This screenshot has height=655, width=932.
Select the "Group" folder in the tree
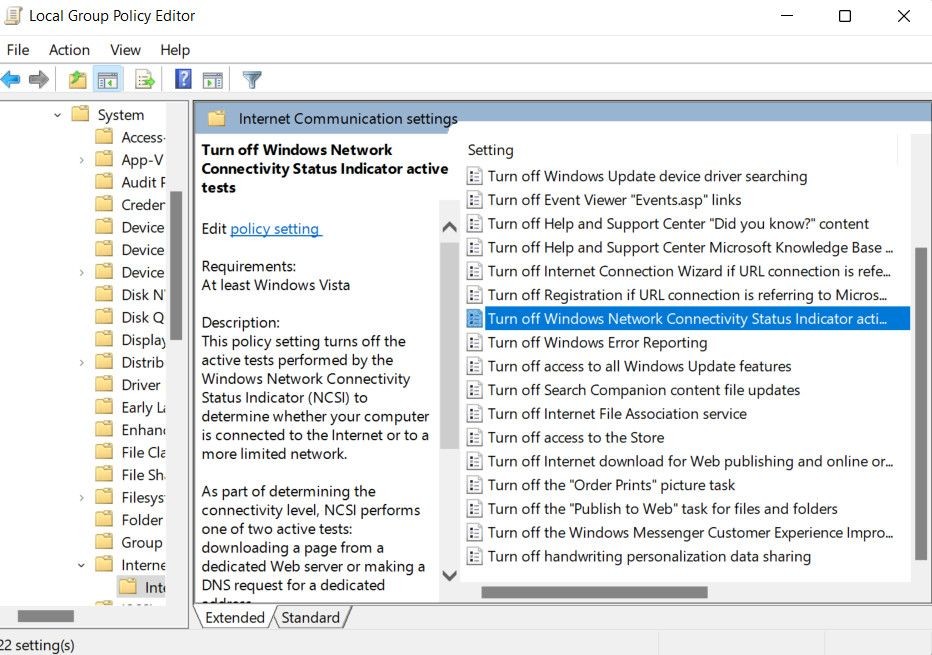(x=129, y=543)
